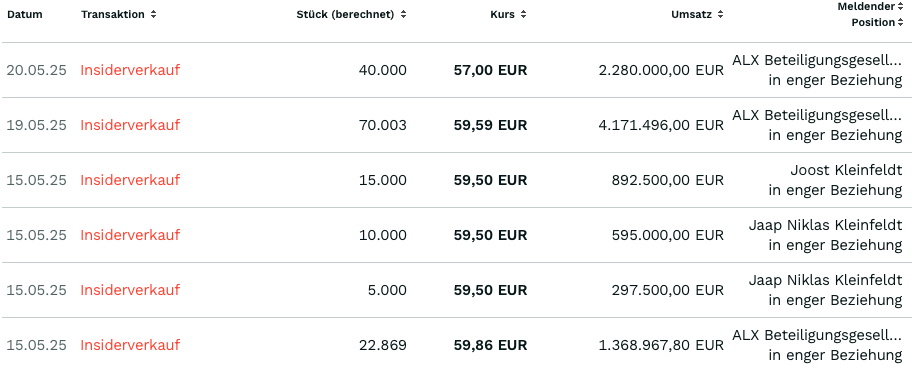Open Insiderverkauf row with 15.000 Stück

point(130,180)
